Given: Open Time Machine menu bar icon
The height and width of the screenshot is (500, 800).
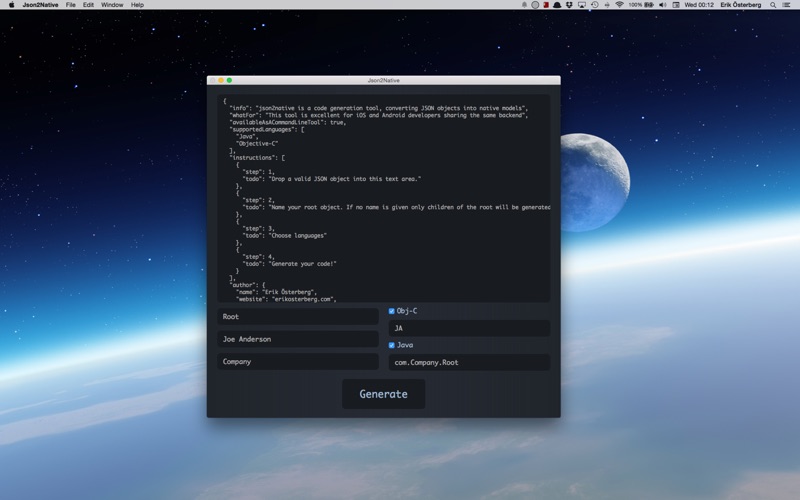Looking at the screenshot, I should pos(595,5).
